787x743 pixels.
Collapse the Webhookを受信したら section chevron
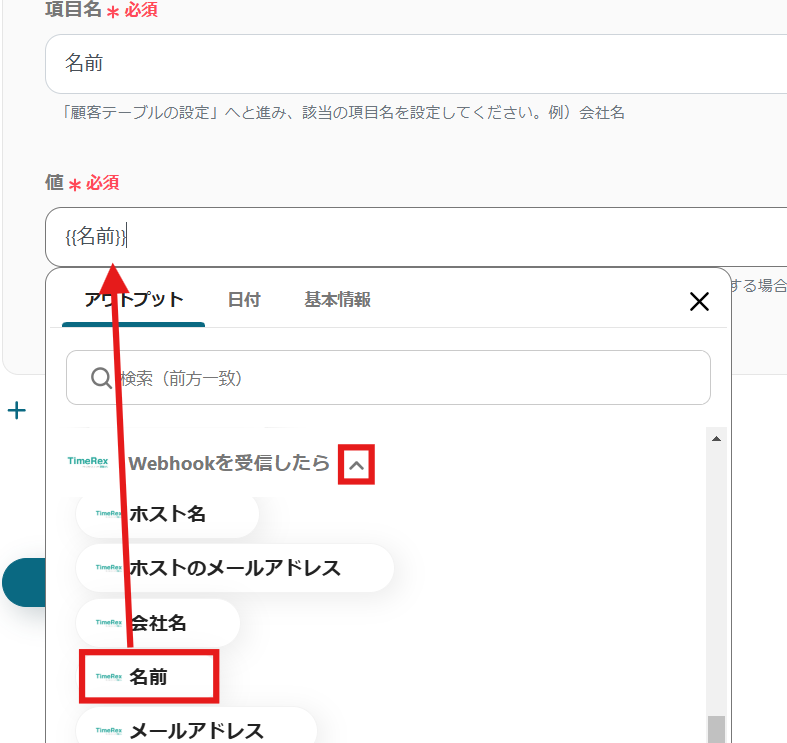tap(356, 465)
